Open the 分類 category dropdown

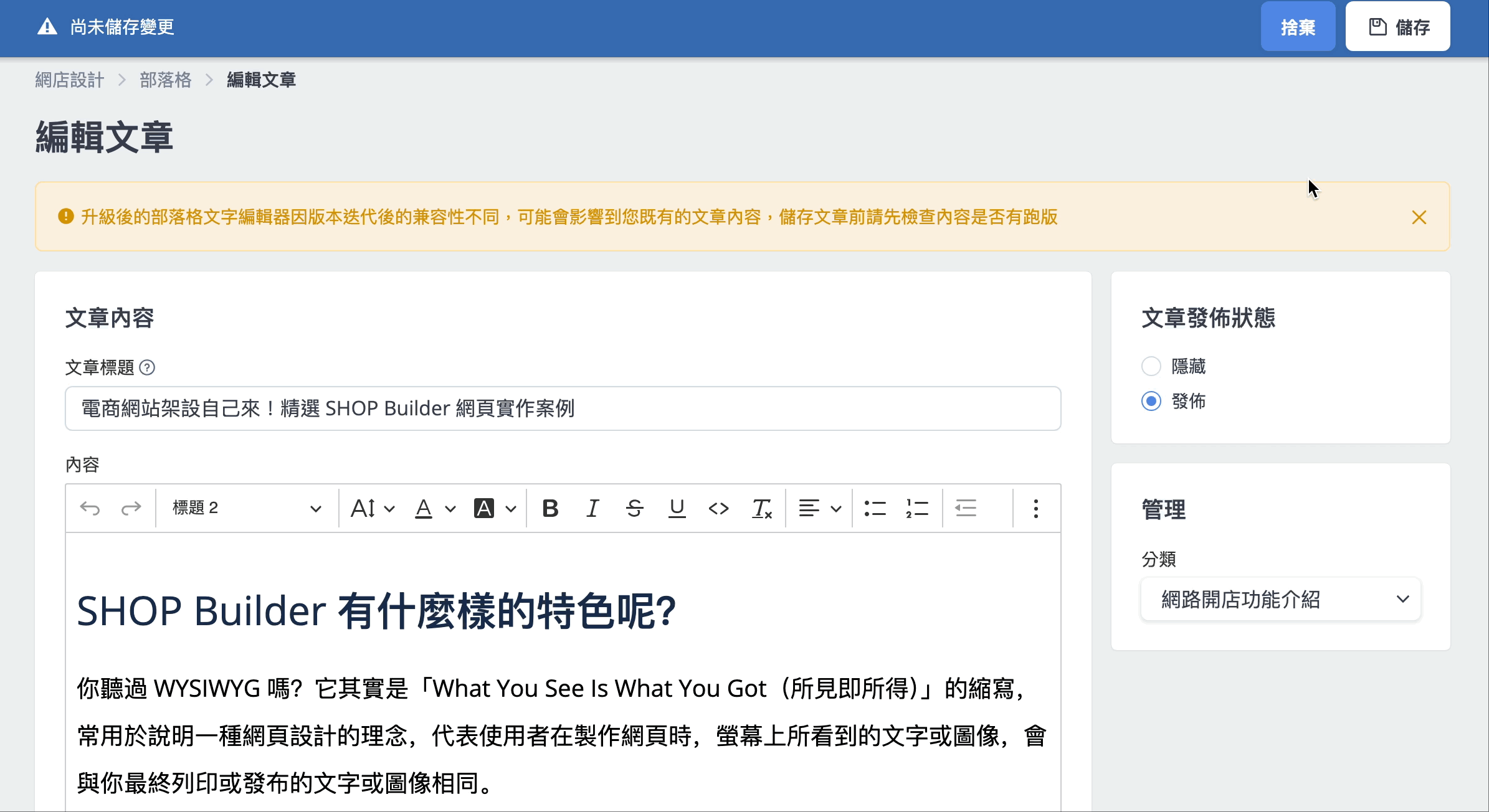1281,599
